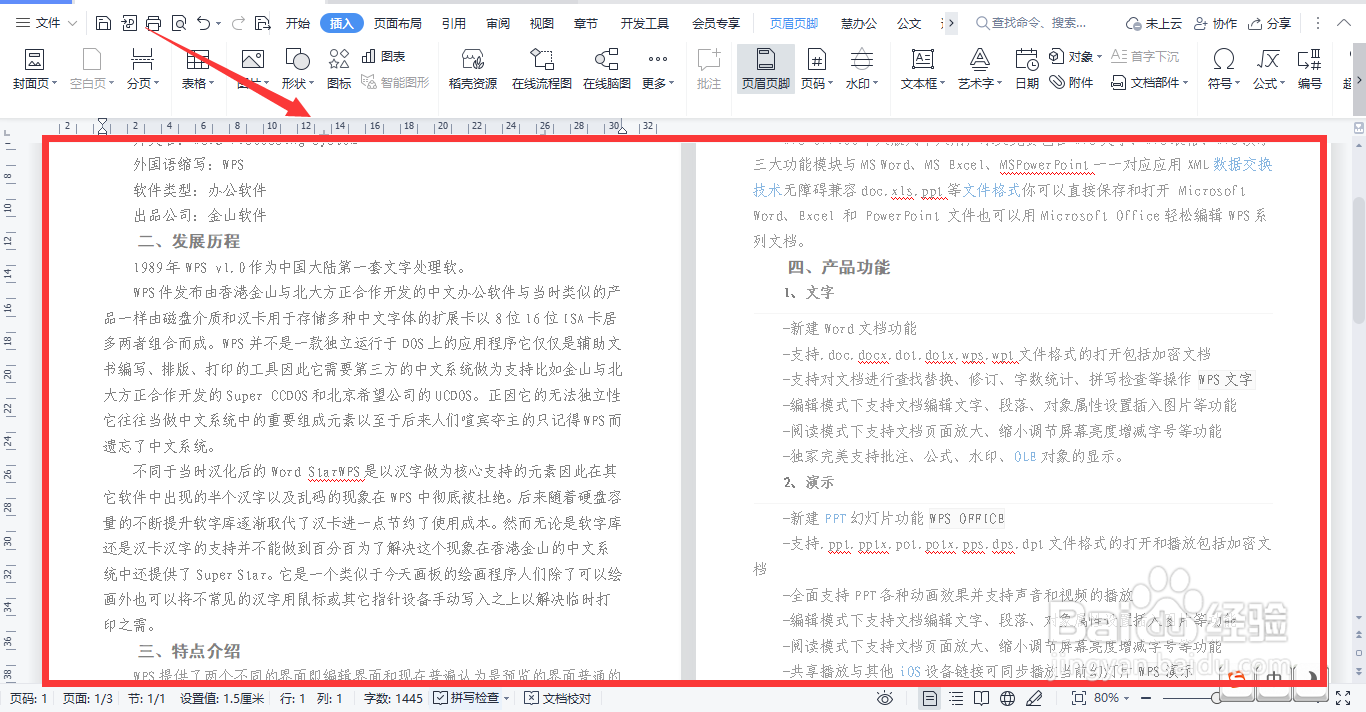Image resolution: width=1366 pixels, height=712 pixels.
Task: Expand the File (文件) menu arrow
Action: [x=72, y=23]
